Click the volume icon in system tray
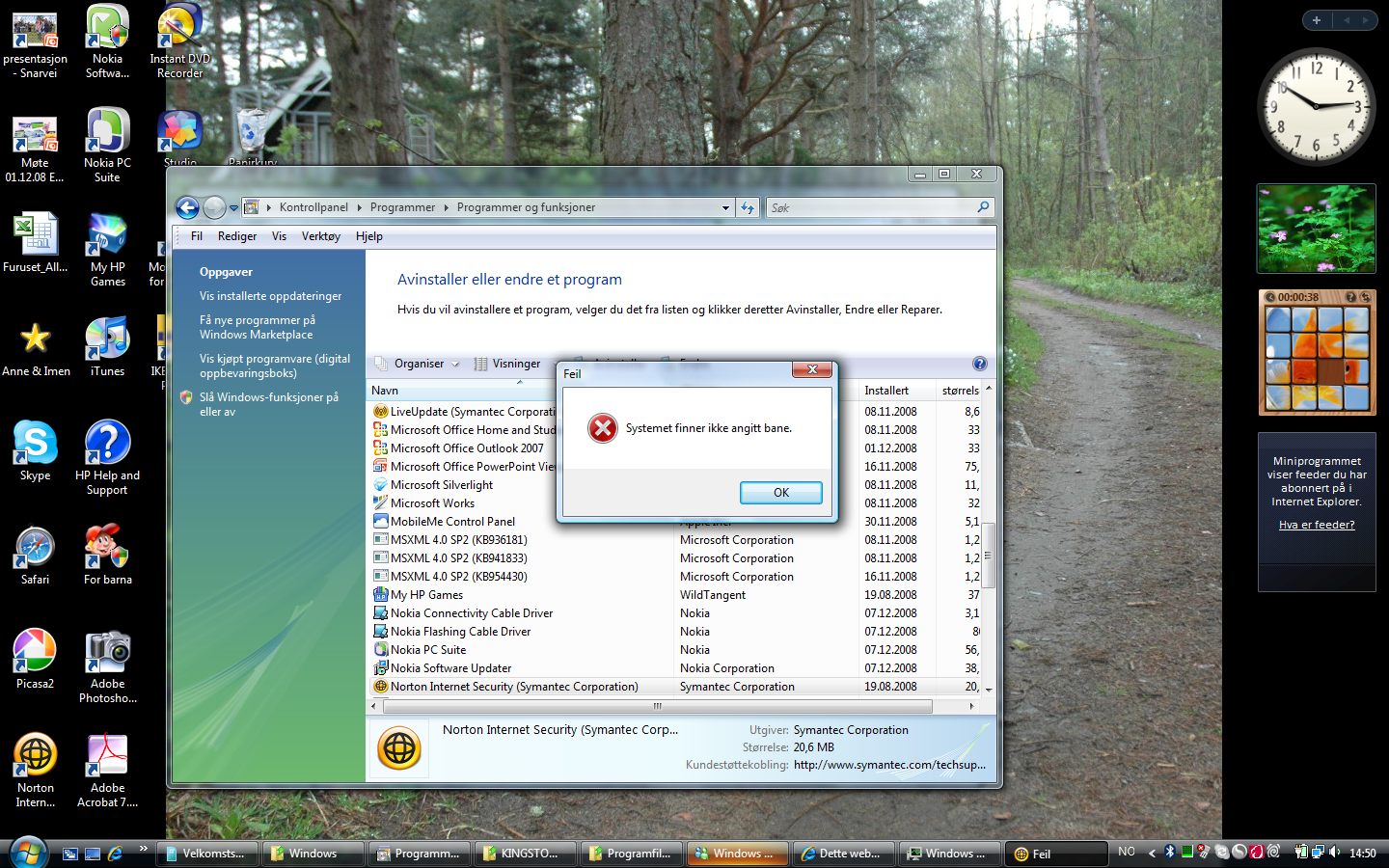 [x=1335, y=852]
